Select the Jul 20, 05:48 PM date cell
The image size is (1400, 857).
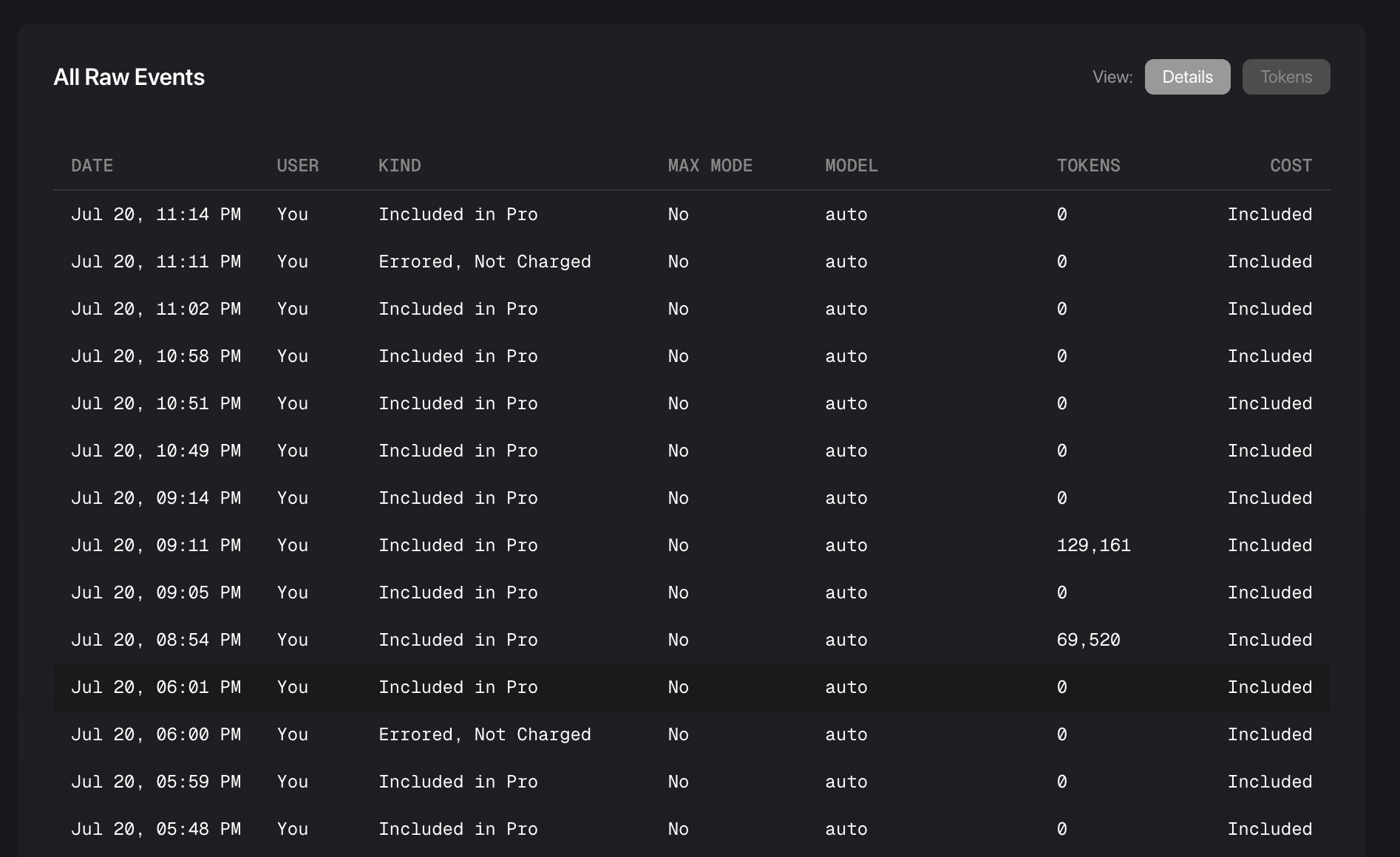pyautogui.click(x=156, y=829)
